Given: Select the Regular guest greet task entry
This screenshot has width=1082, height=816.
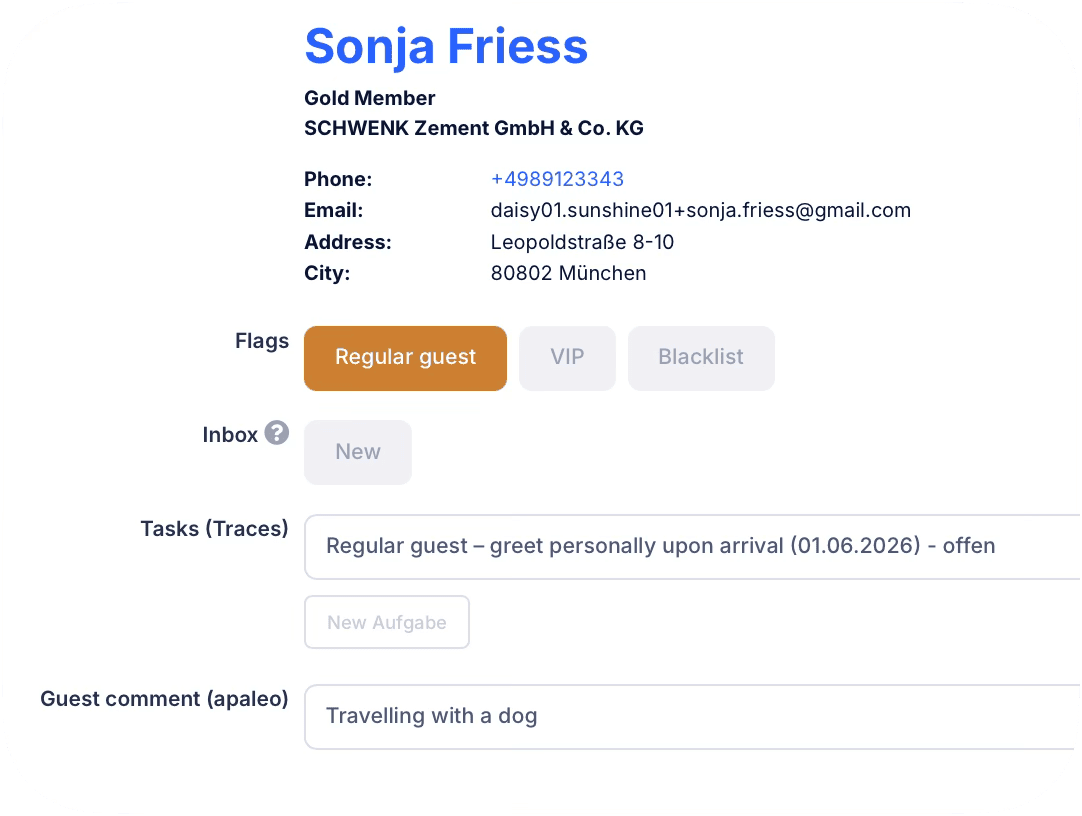Looking at the screenshot, I should click(x=693, y=546).
